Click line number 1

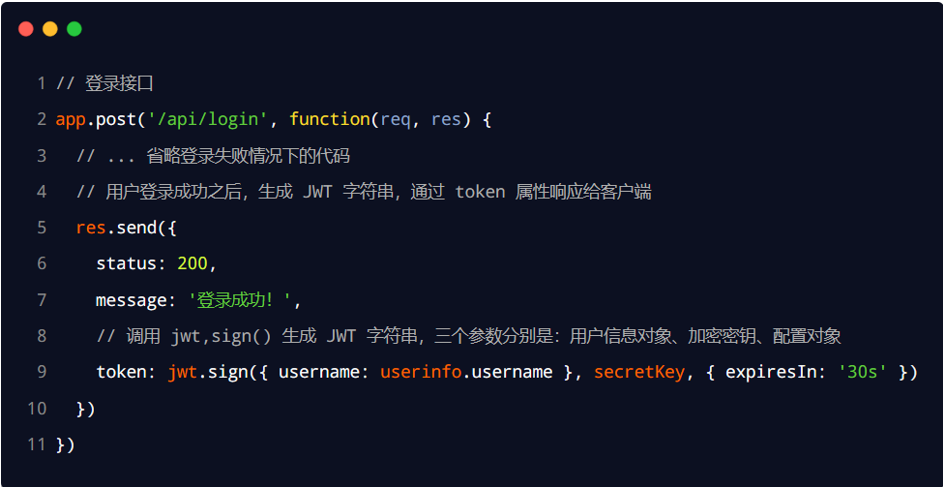pyautogui.click(x=41, y=84)
